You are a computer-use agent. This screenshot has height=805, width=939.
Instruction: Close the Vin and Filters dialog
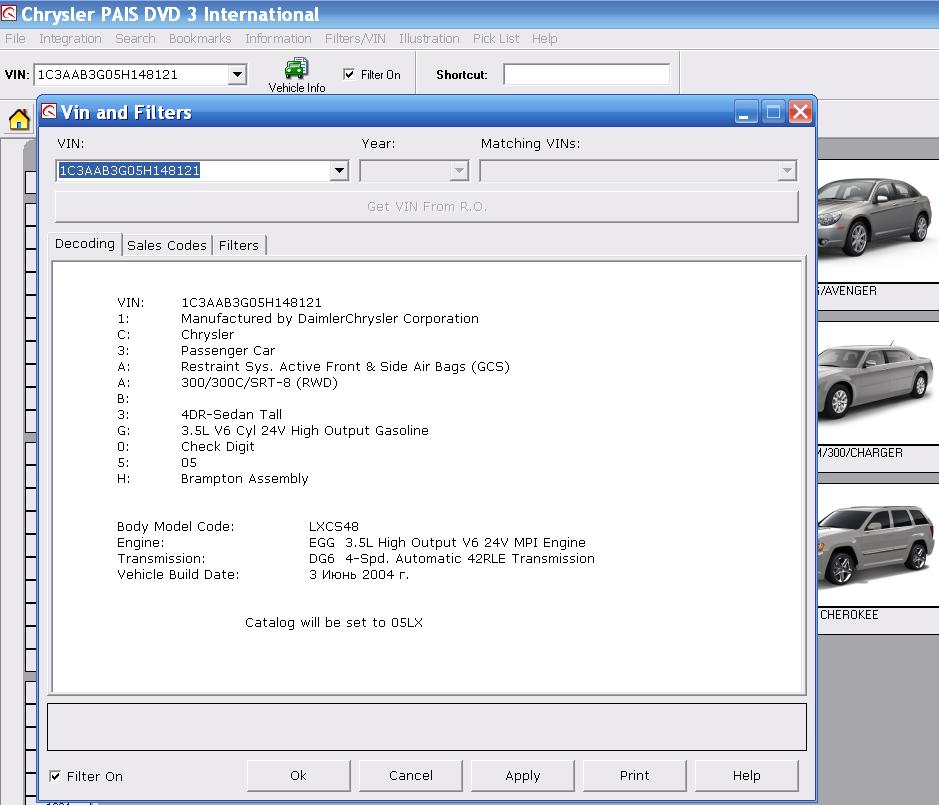click(800, 112)
